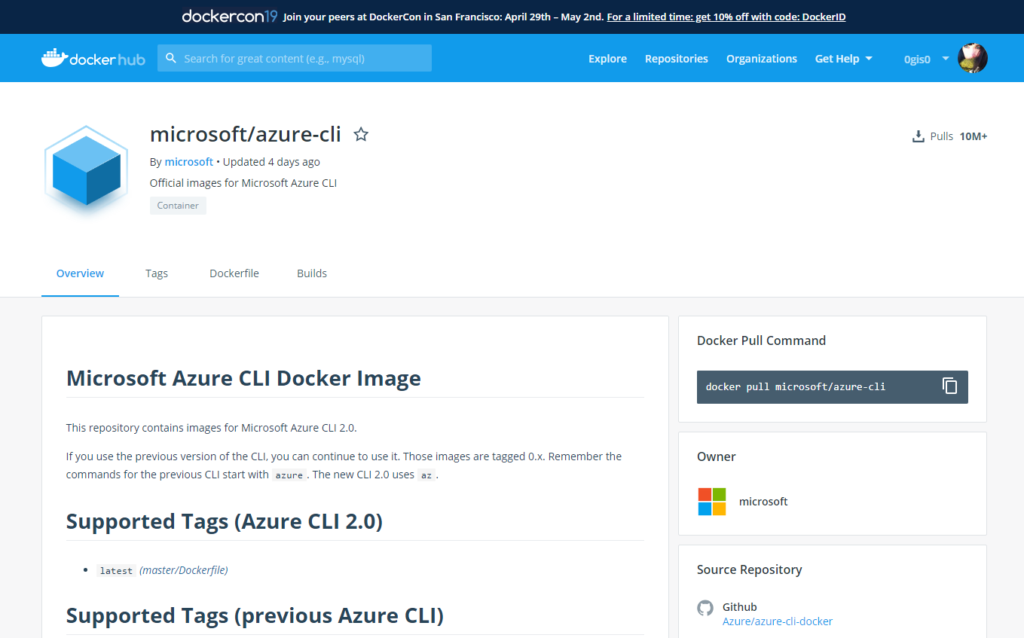This screenshot has width=1024, height=638.
Task: Click the docker pull microsoft/azure-cli command text
Action: [795, 387]
